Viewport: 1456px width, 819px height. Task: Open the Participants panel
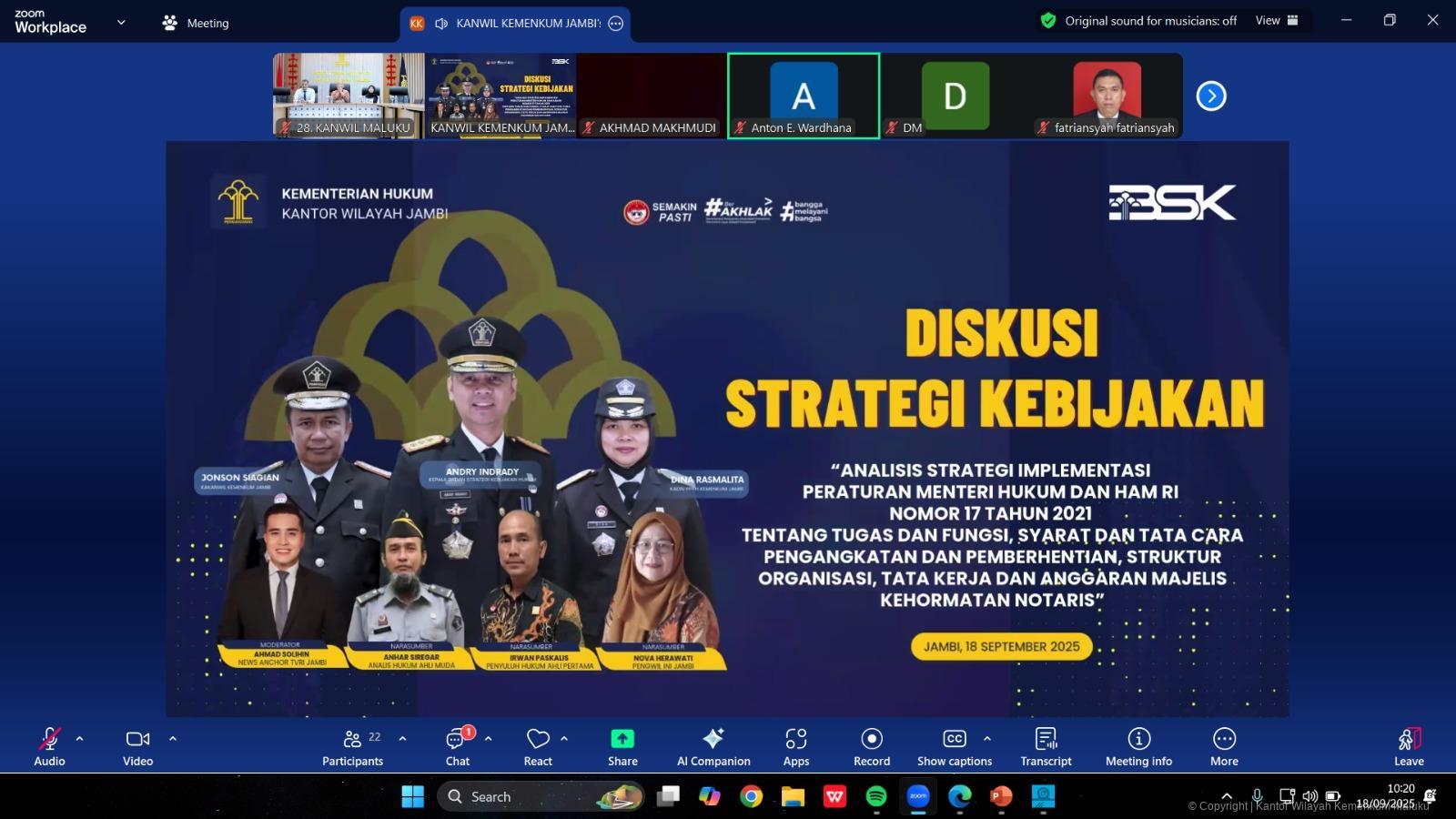tap(352, 747)
